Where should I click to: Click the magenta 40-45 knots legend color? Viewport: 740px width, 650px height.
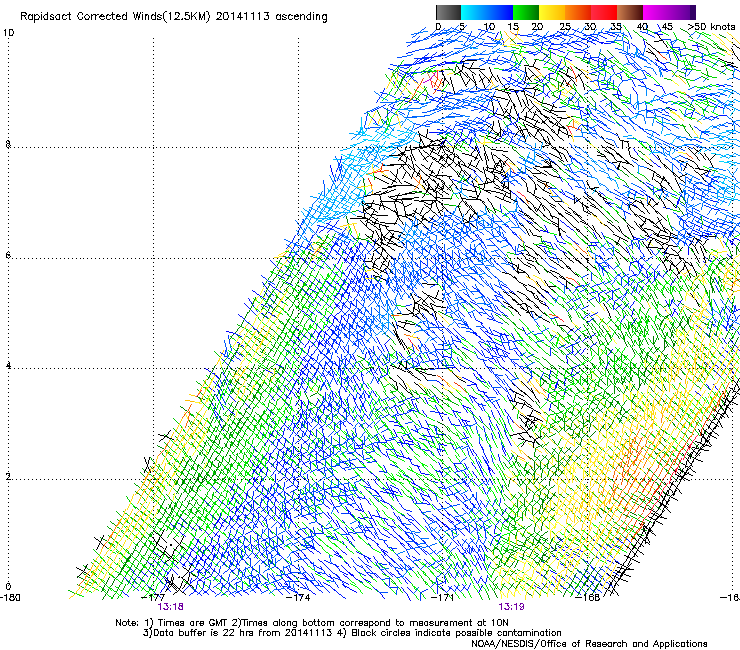656,12
